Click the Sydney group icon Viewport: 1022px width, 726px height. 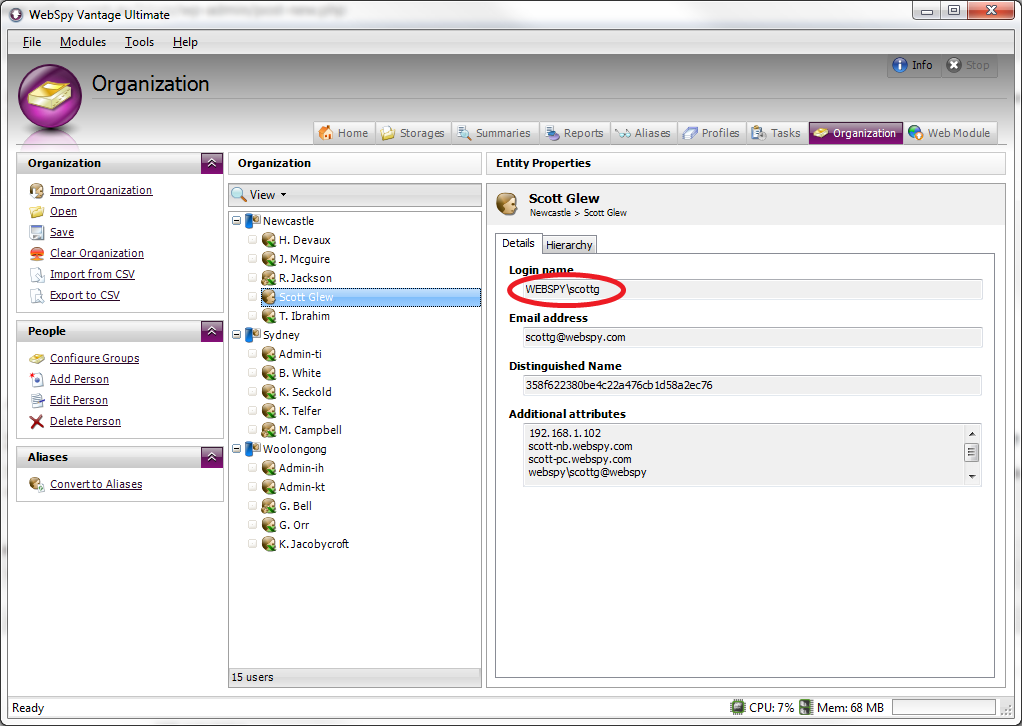click(x=253, y=335)
